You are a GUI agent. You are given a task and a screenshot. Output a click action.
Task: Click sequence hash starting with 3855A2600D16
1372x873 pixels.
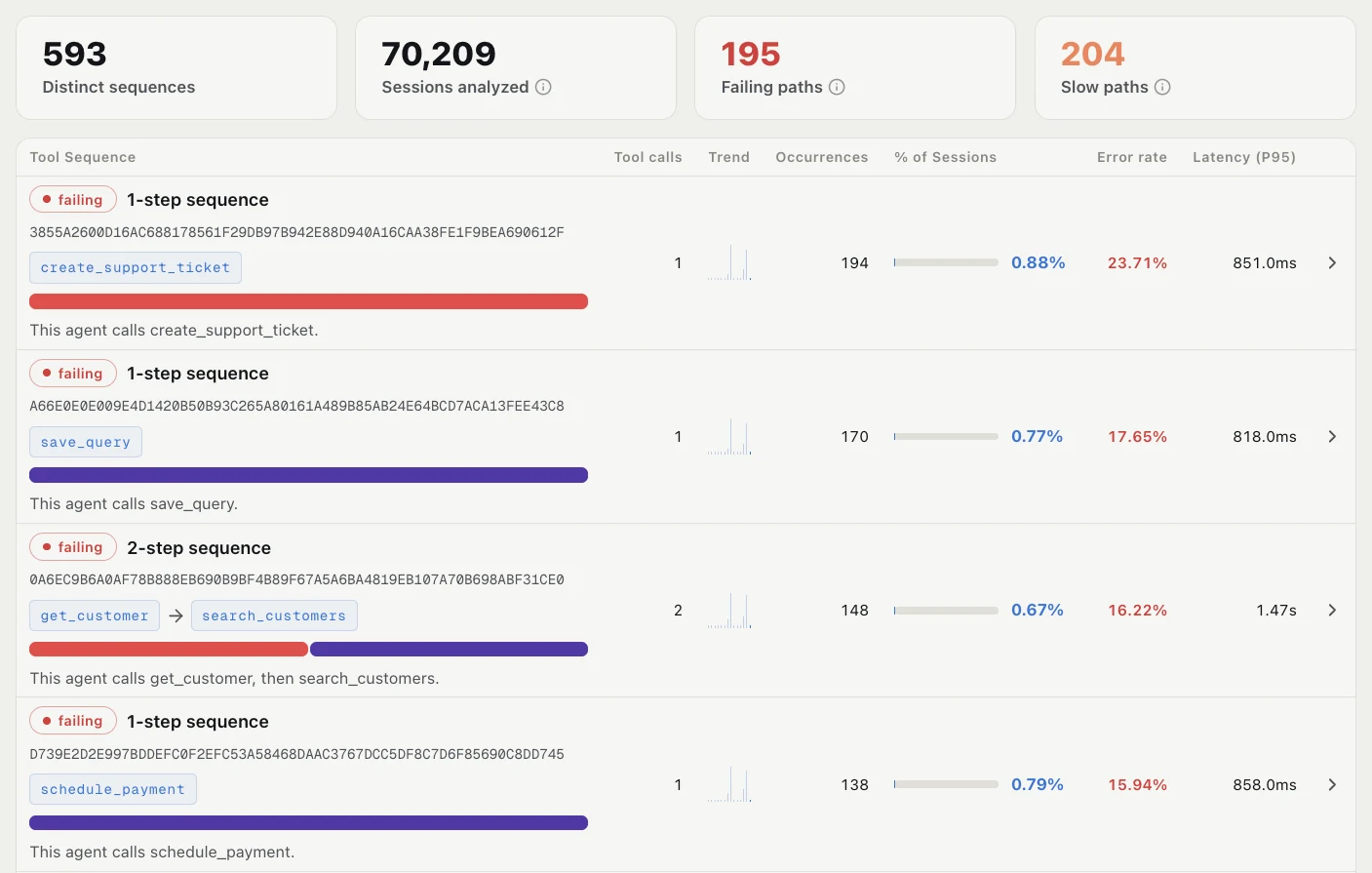296,232
